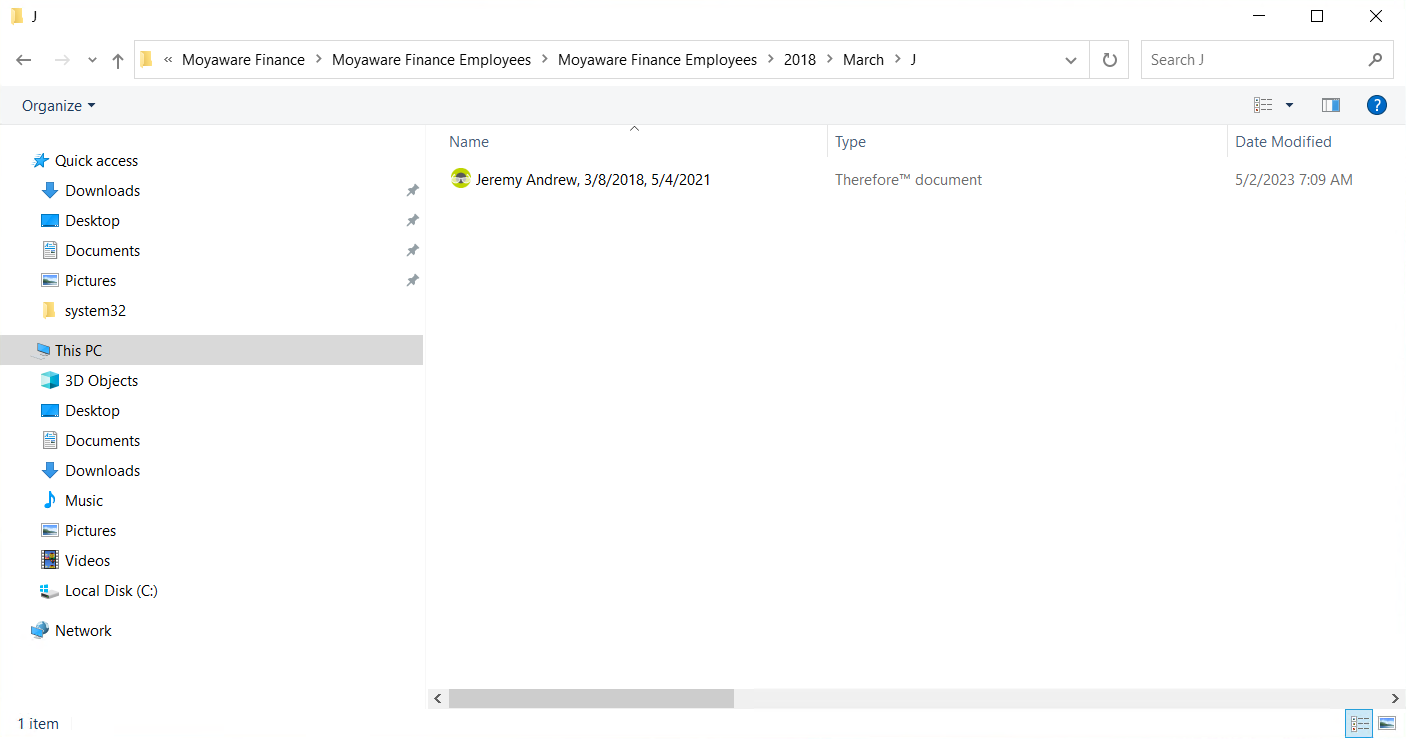
Task: Switch to large icons view in status bar
Action: (1387, 723)
